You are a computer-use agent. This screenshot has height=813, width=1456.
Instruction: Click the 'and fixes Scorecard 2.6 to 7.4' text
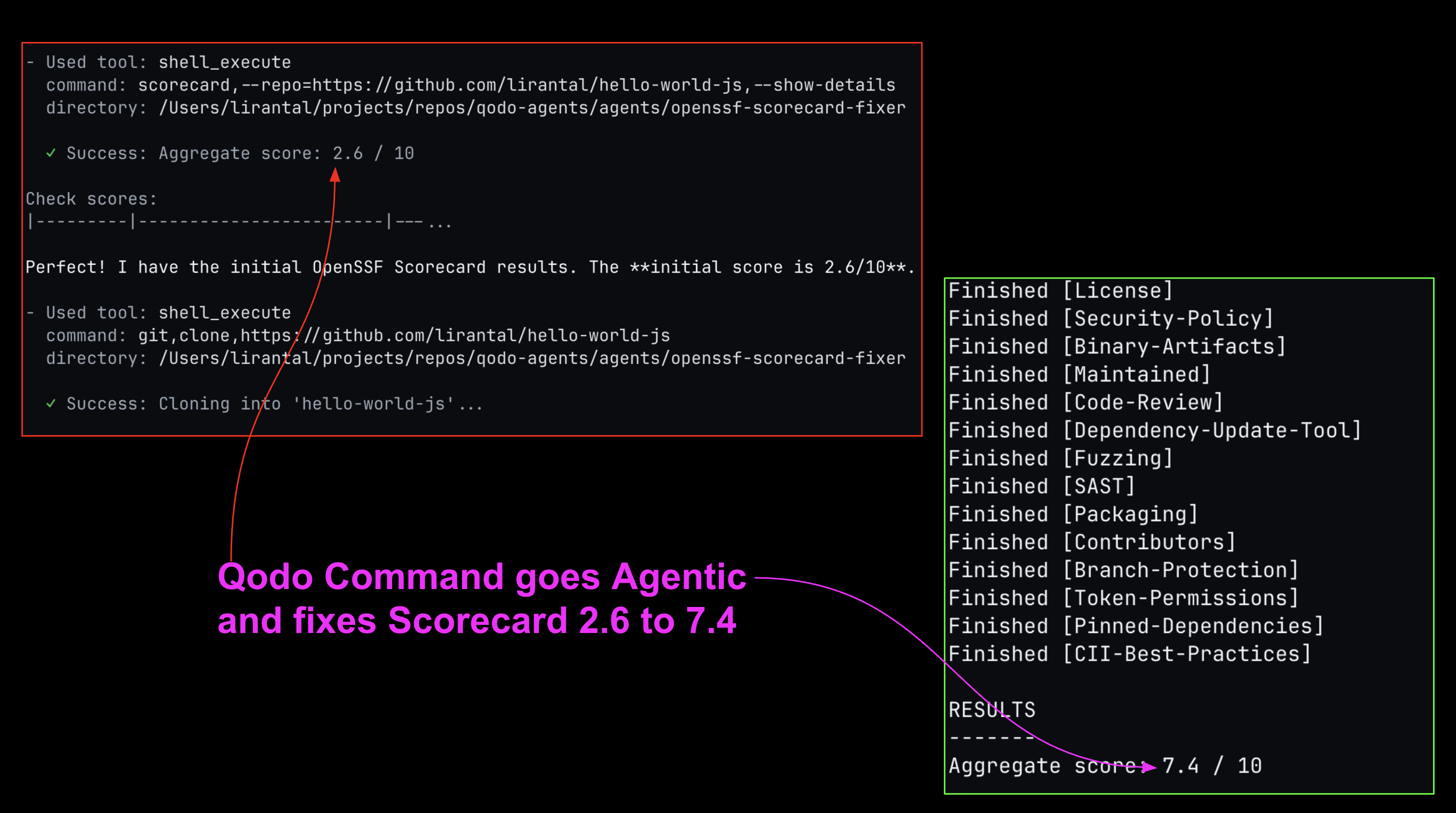(477, 621)
